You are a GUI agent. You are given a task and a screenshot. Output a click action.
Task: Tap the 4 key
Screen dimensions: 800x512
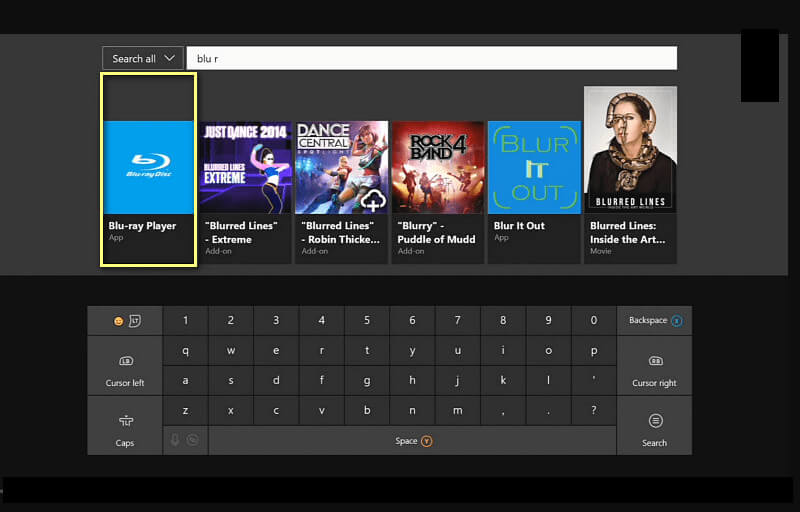321,321
